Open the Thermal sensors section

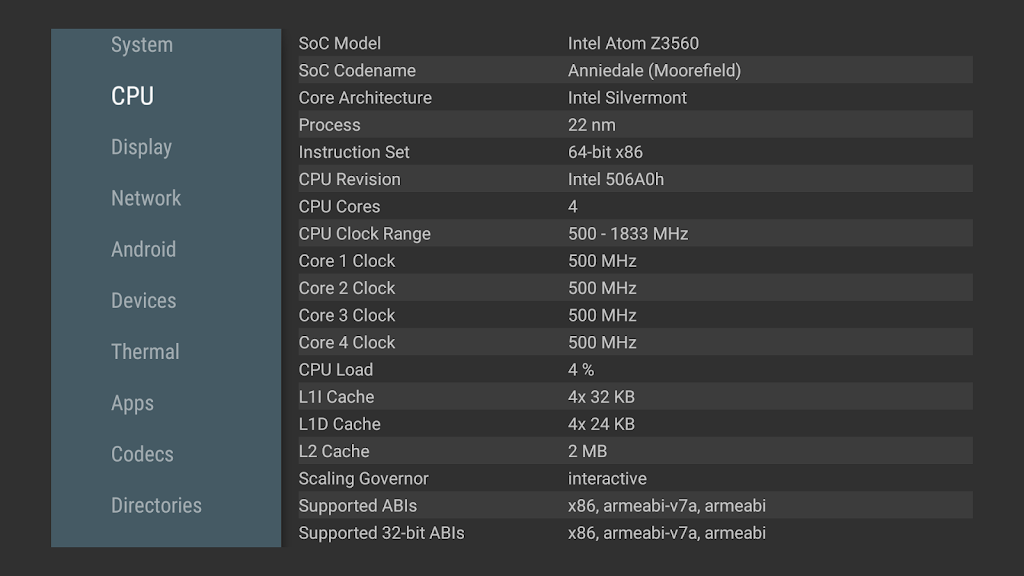[145, 352]
